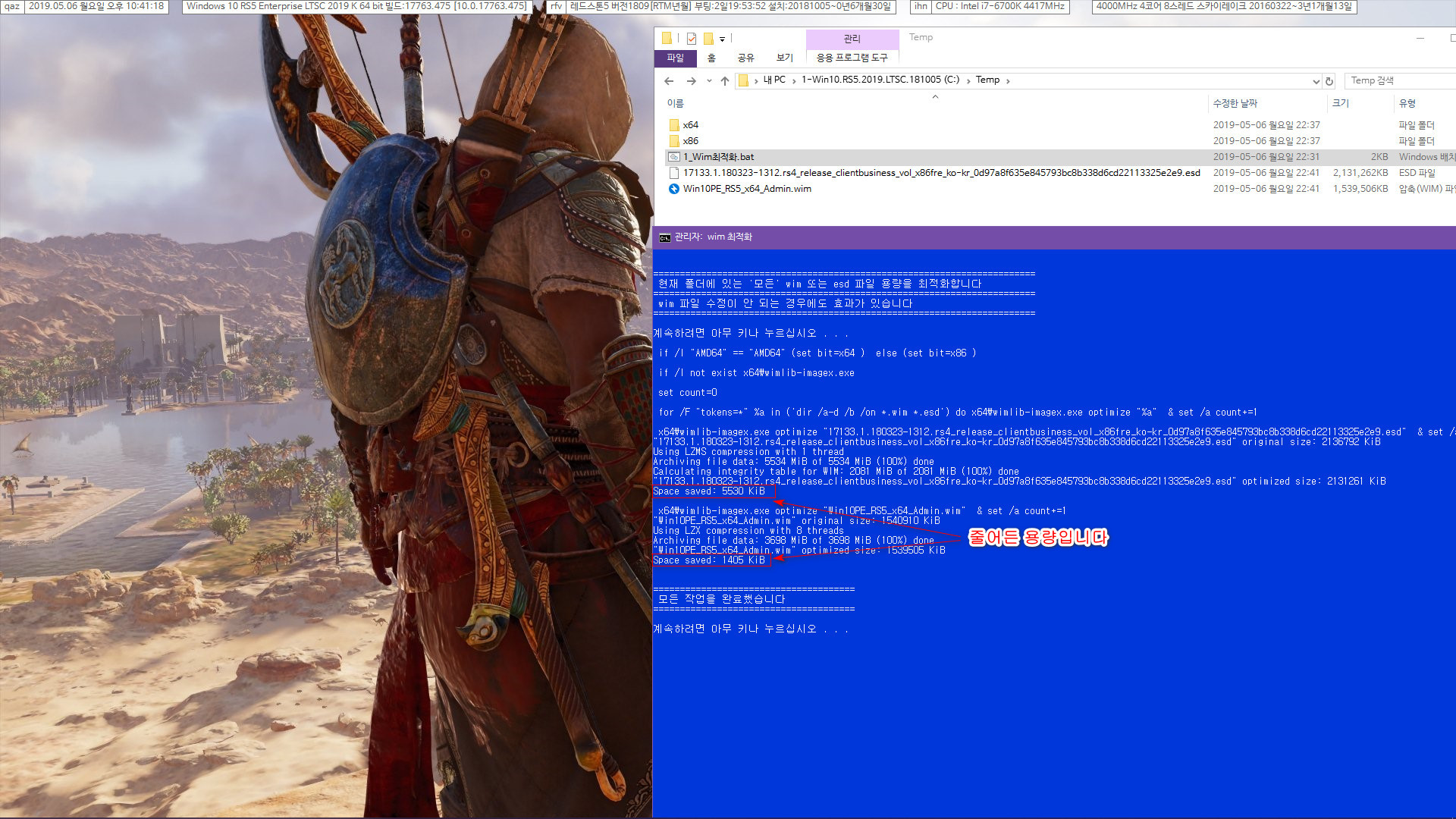Click the date and time desktop widget
The image size is (1456, 819).
(x=96, y=6)
